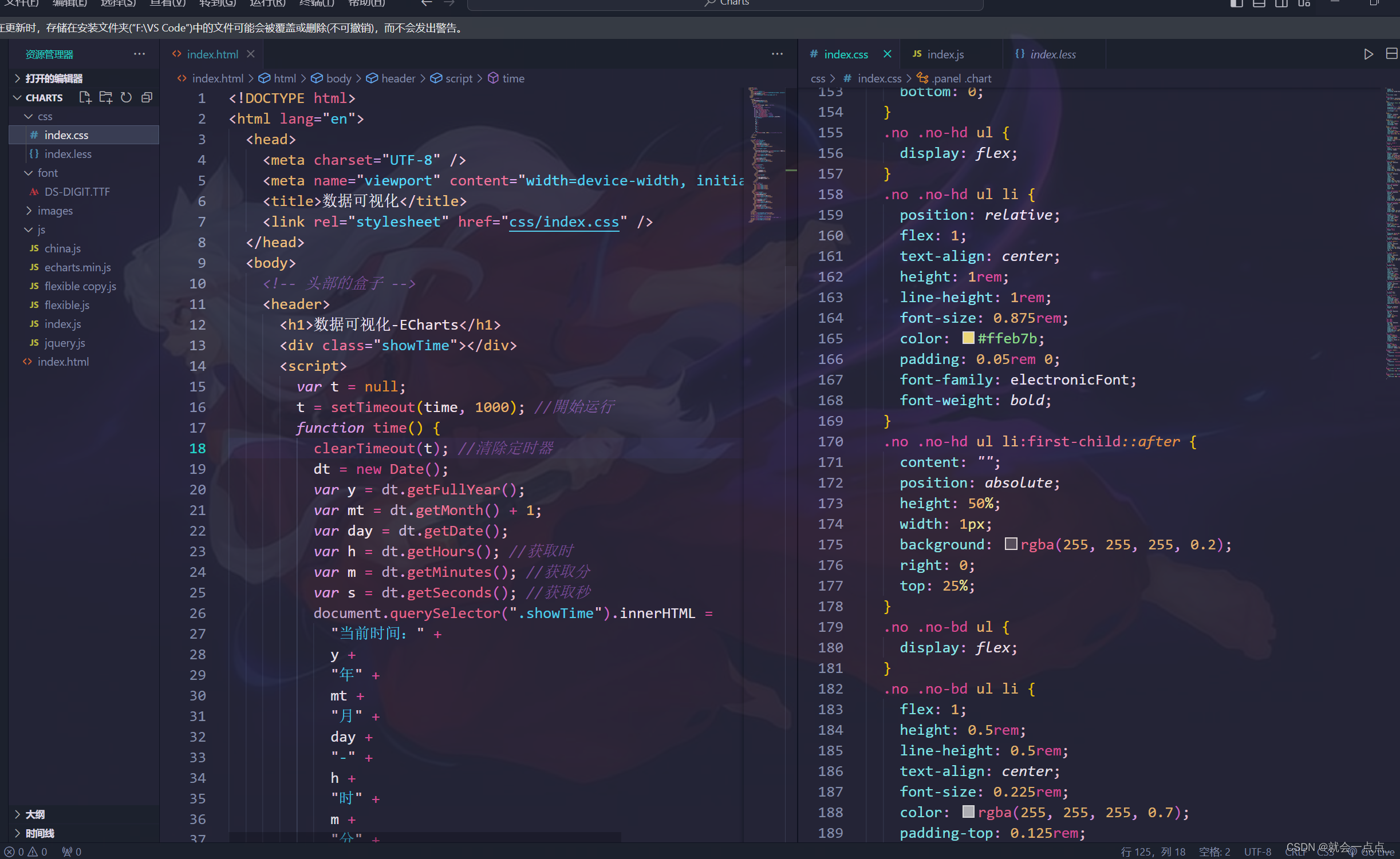Refresh the explorer view

[126, 97]
